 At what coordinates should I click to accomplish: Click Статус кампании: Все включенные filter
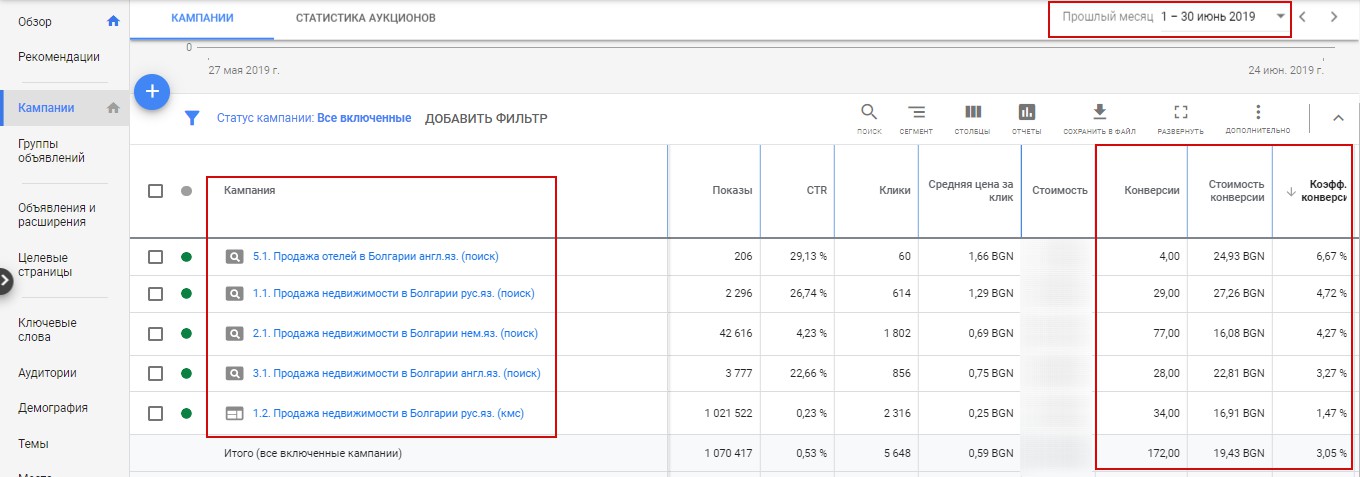(314, 118)
